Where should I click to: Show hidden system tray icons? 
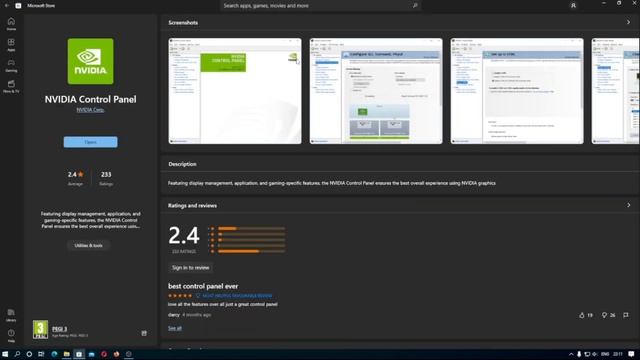point(571,354)
